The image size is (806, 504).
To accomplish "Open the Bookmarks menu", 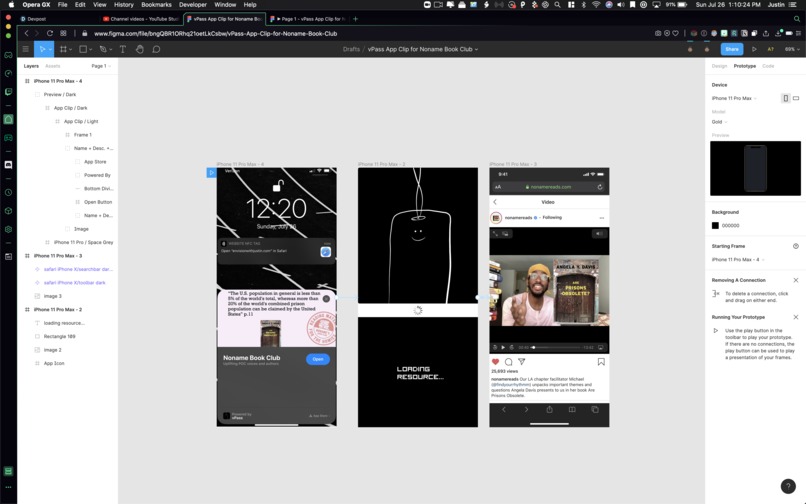I will tap(156, 5).
